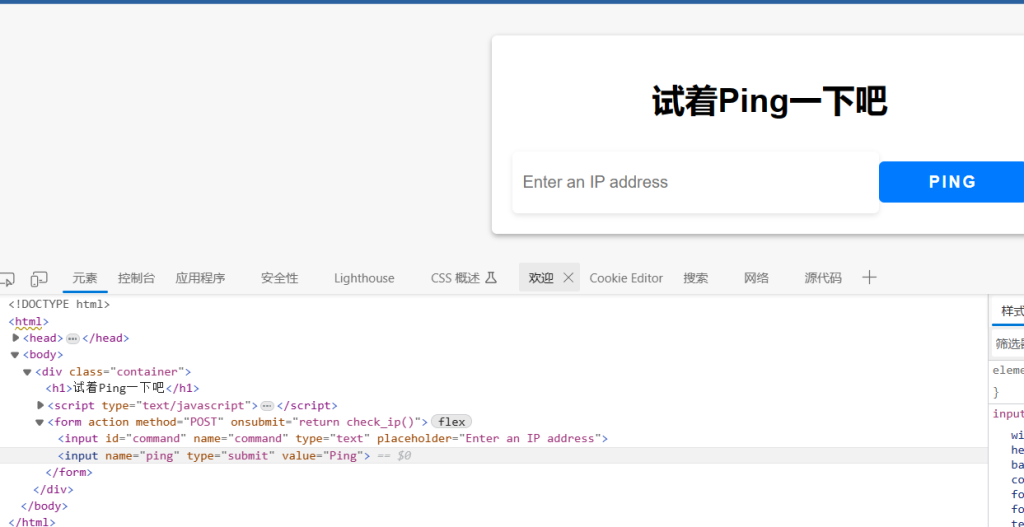Click the 筛选器 styles filter field

point(1008,343)
